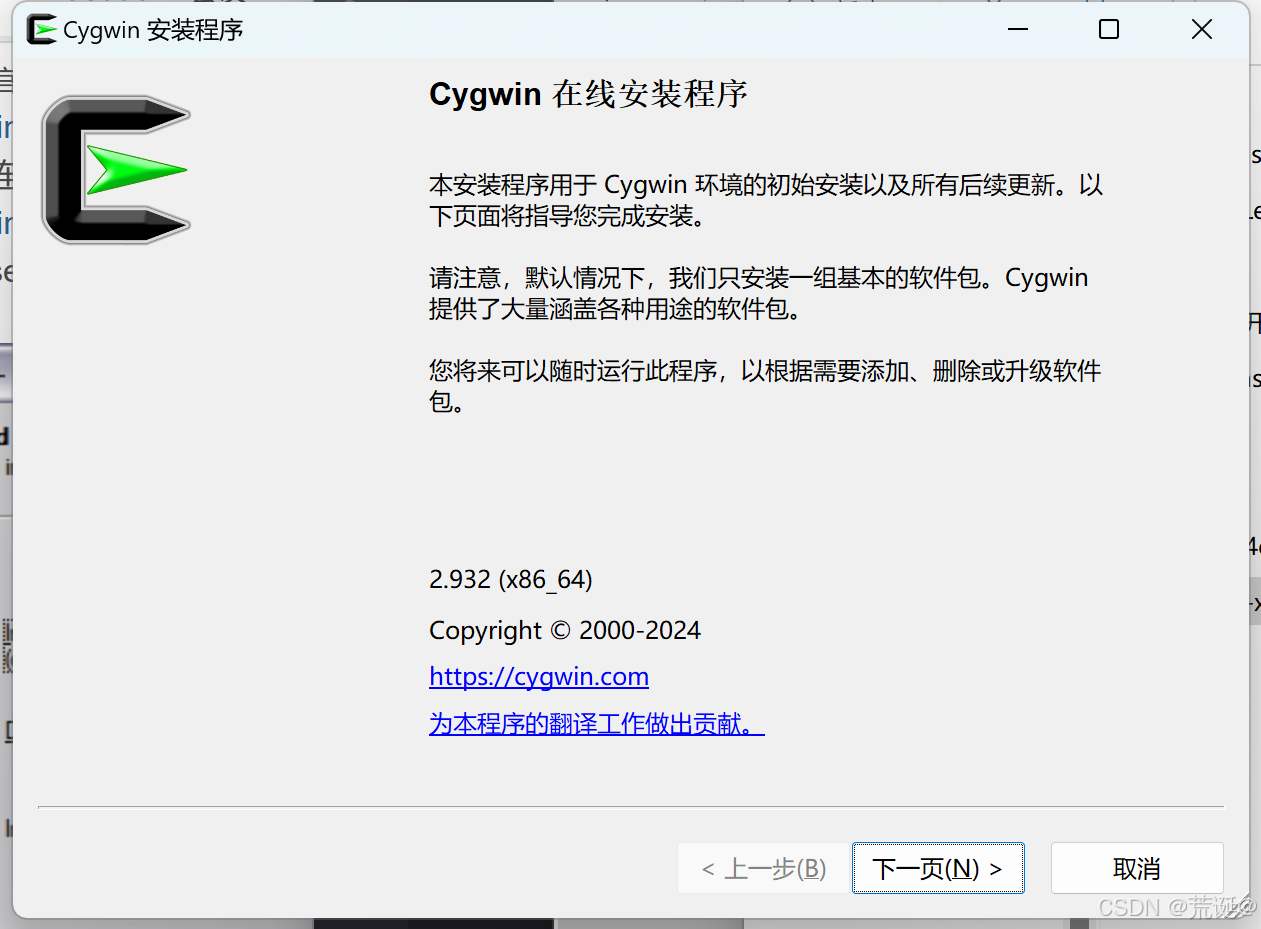
Task: Open the https://cygwin.com hyperlink
Action: [x=538, y=676]
